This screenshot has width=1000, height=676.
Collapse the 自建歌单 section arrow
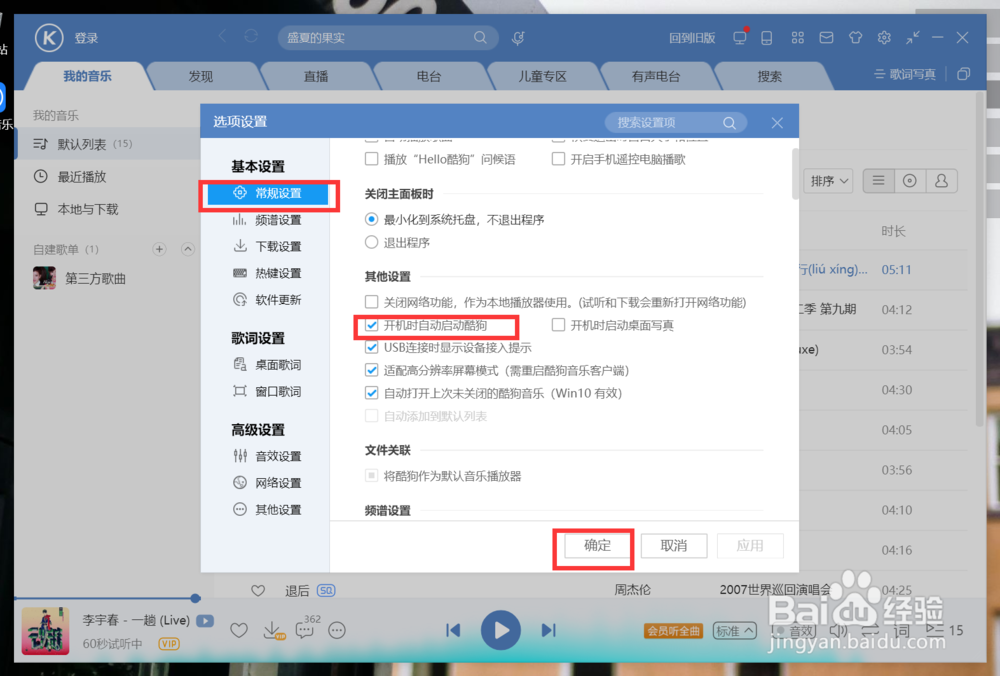pos(188,249)
